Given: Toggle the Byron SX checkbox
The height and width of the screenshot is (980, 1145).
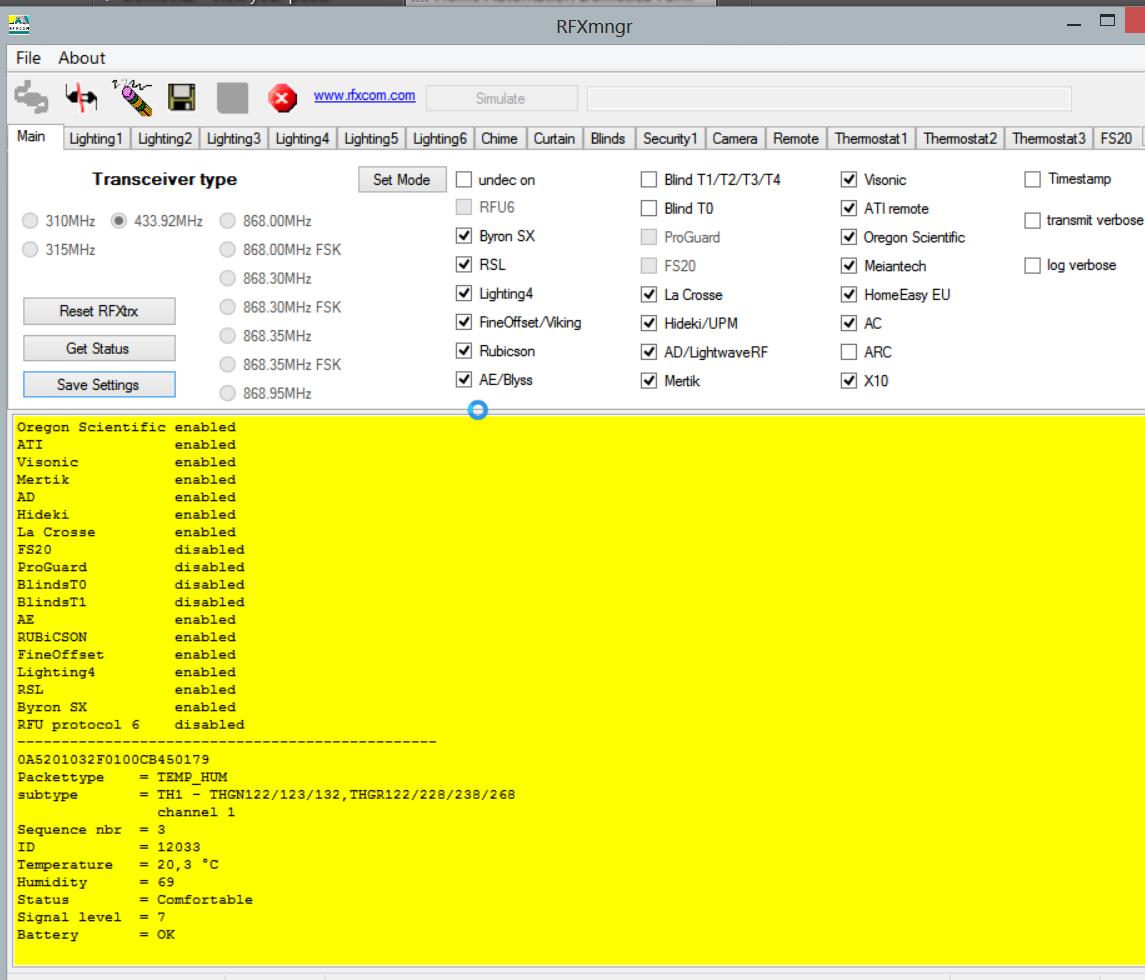Looking at the screenshot, I should coord(464,236).
